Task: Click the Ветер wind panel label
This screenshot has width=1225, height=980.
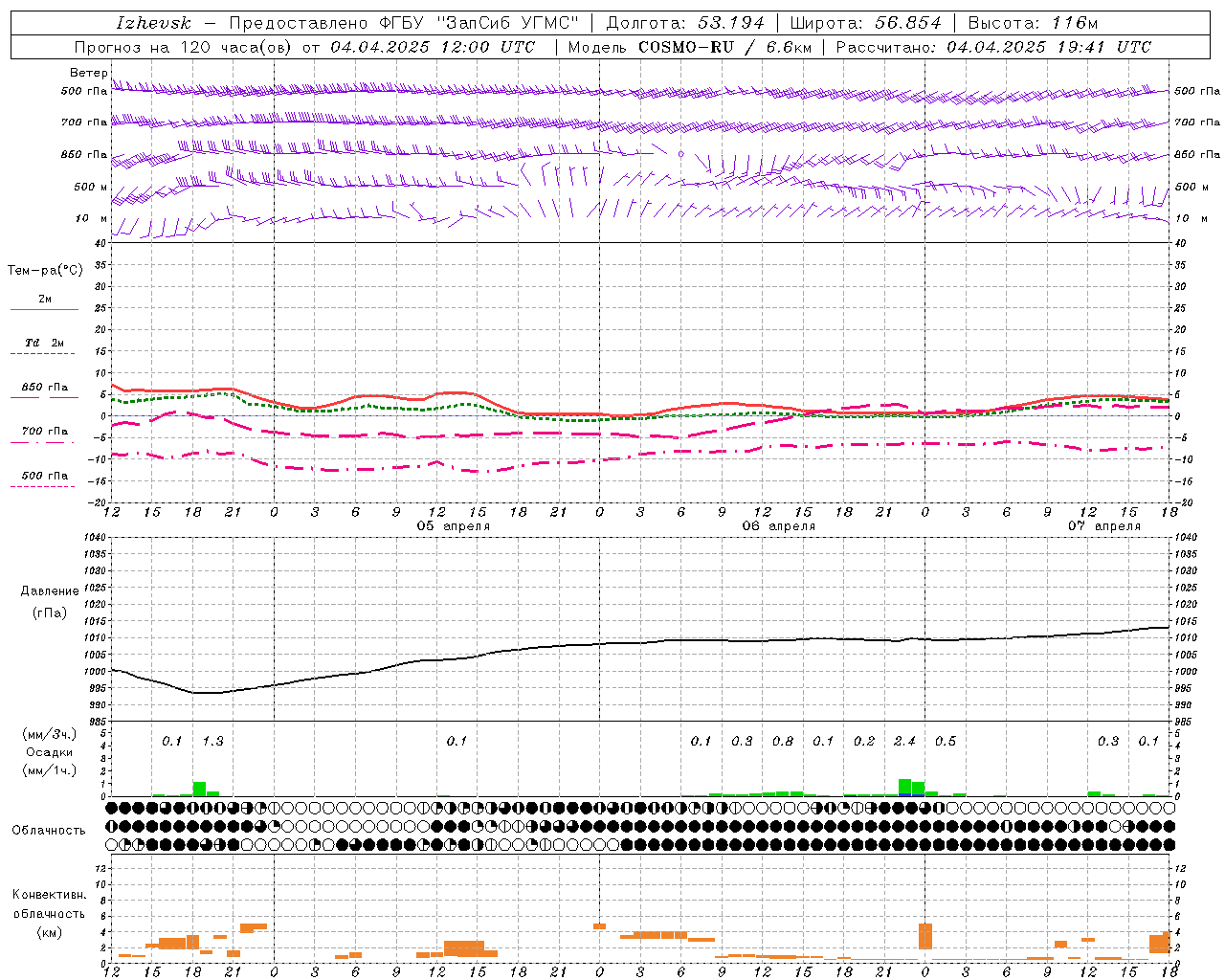Action: coord(88,73)
